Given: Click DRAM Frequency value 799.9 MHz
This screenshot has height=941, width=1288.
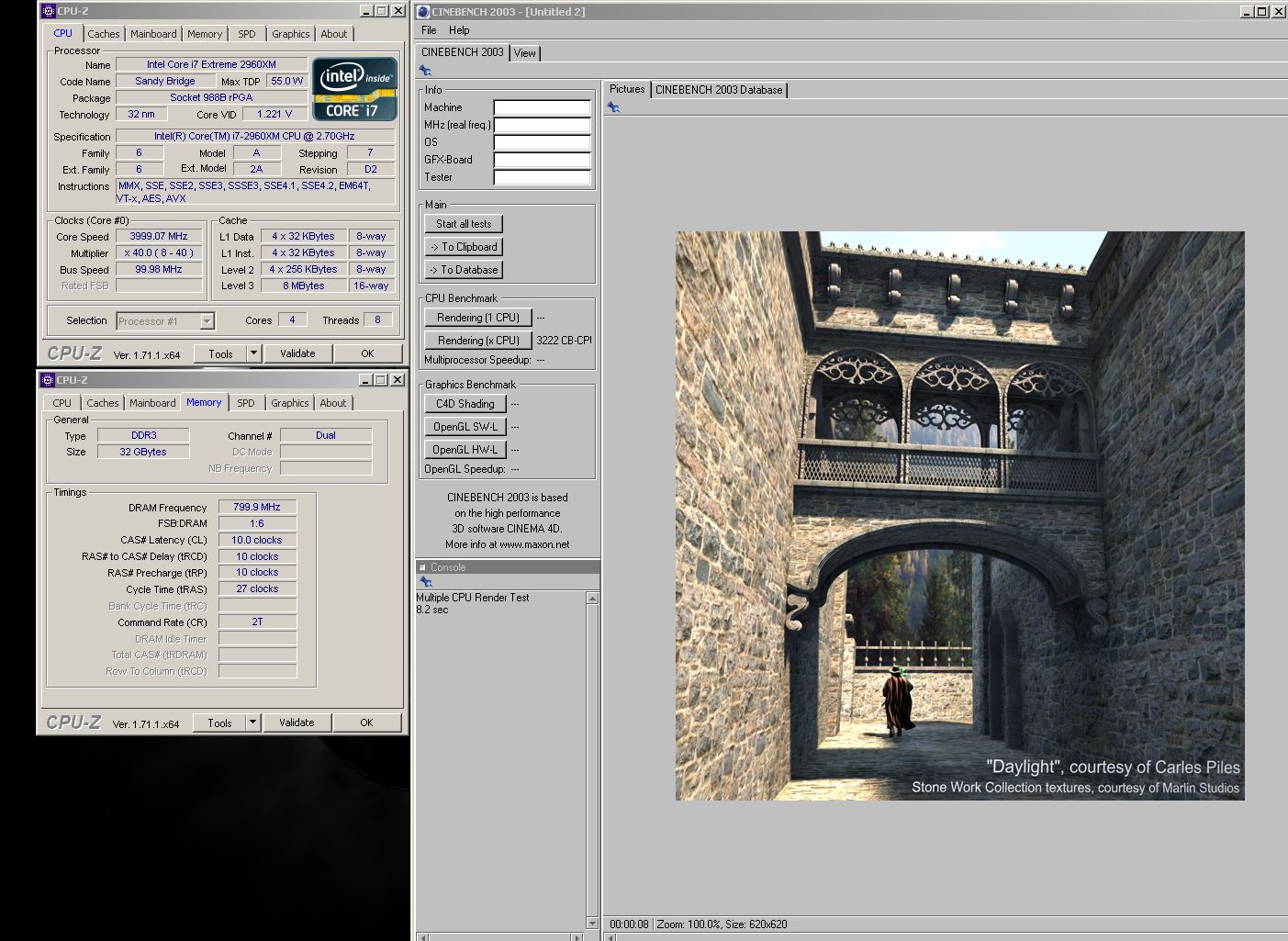Looking at the screenshot, I should (257, 507).
